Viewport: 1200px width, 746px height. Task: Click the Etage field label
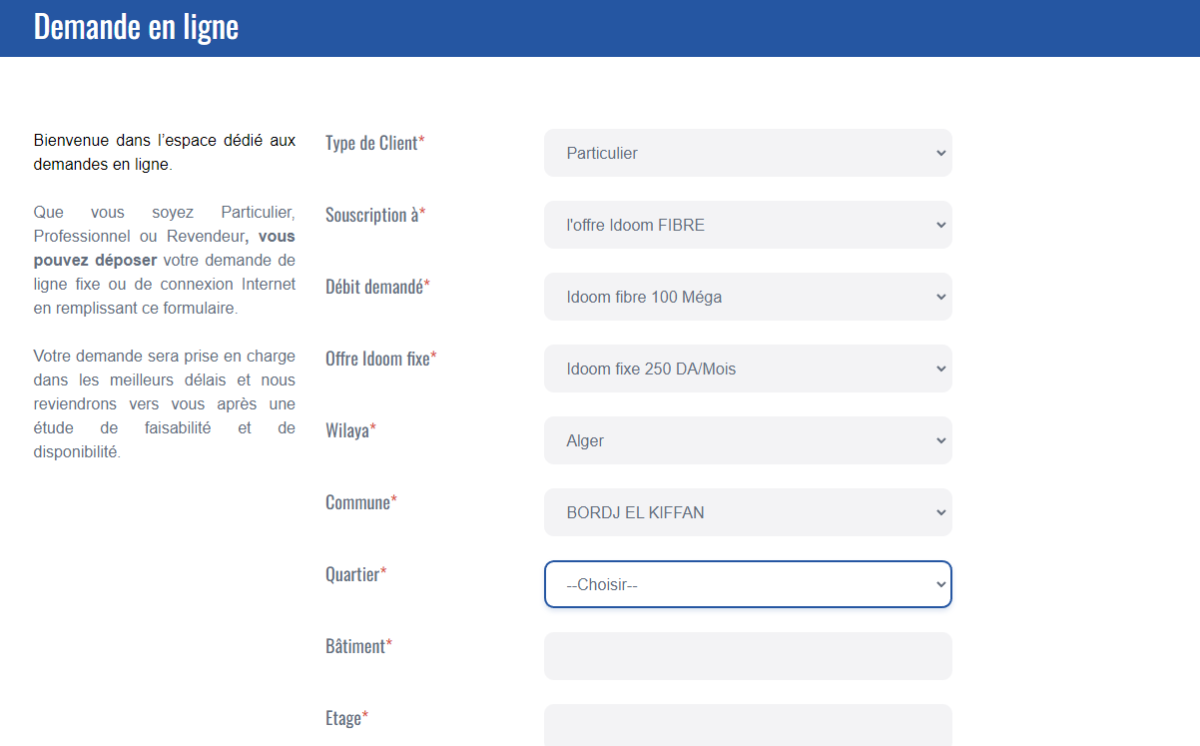[346, 718]
